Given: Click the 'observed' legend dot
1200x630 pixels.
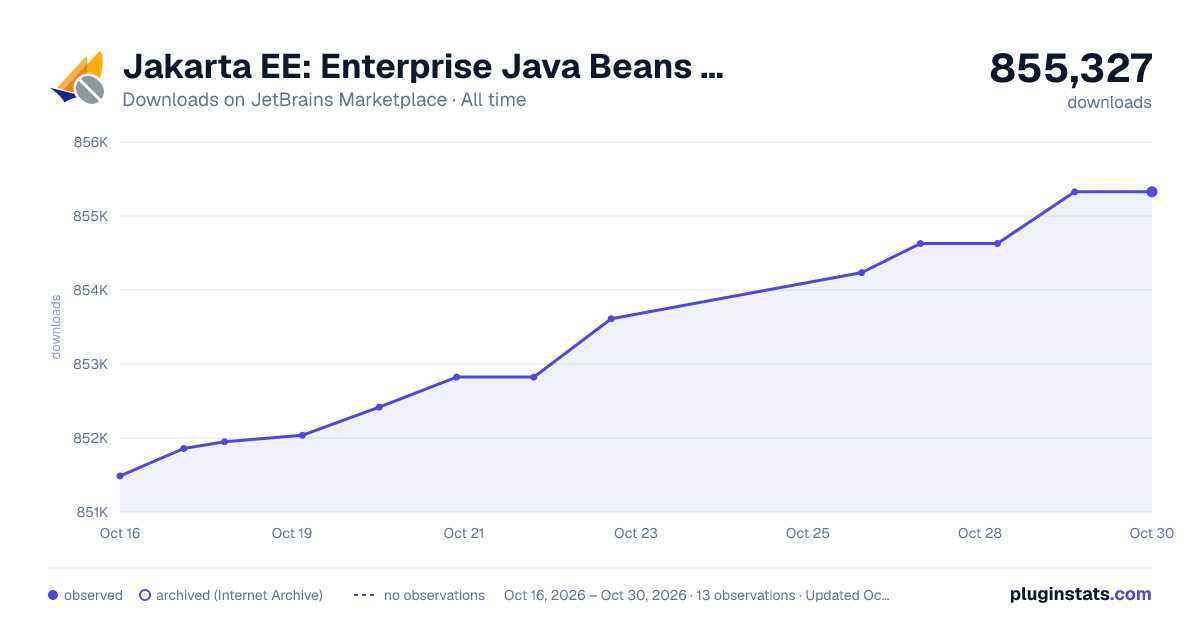Looking at the screenshot, I should click(x=53, y=595).
